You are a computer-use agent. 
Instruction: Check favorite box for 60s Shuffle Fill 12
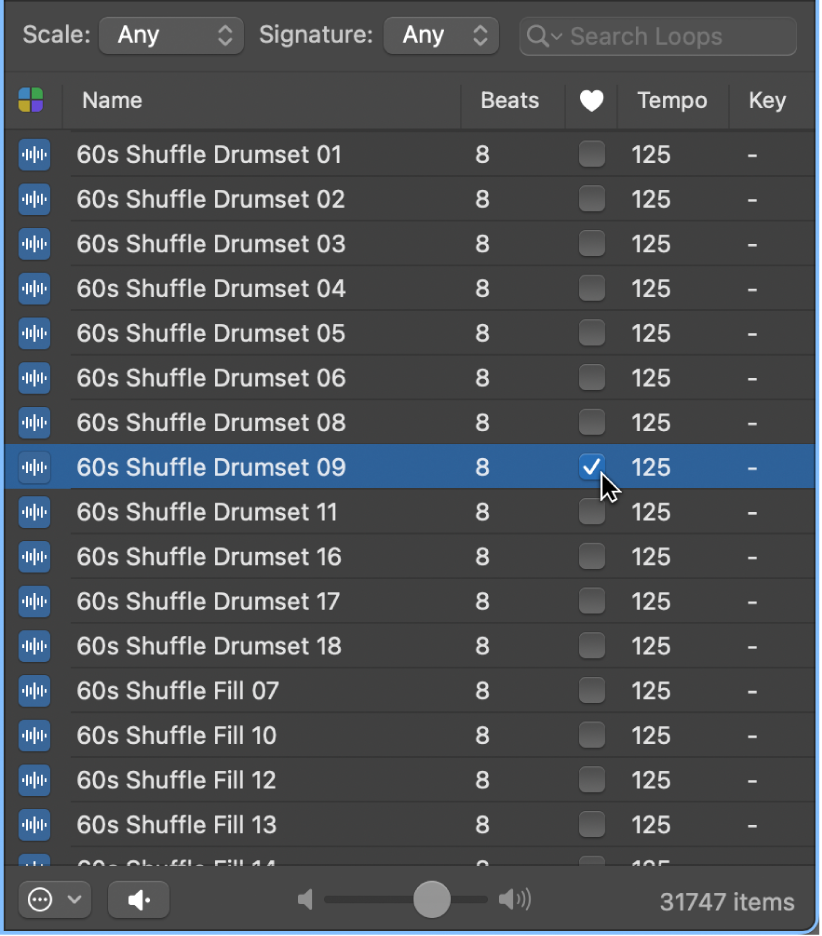pyautogui.click(x=592, y=780)
